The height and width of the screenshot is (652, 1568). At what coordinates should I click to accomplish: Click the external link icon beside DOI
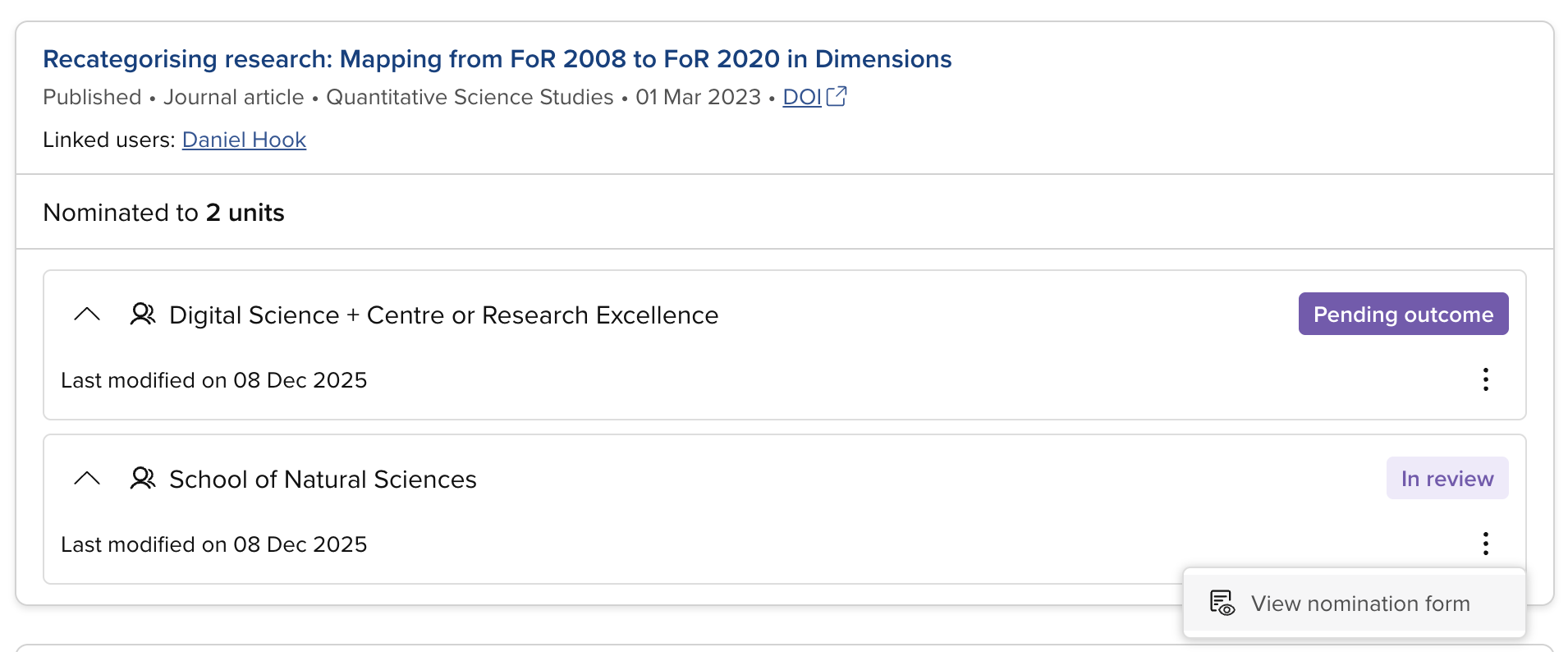coord(837,96)
